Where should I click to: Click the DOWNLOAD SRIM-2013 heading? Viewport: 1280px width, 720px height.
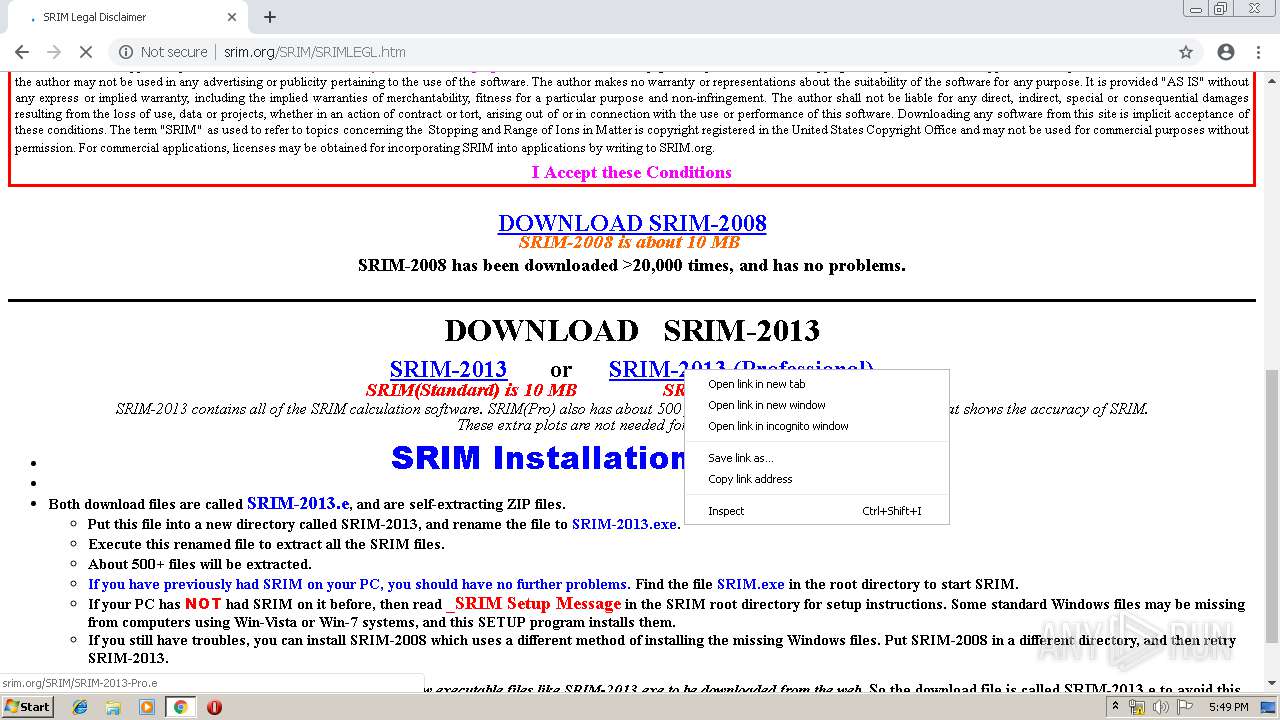point(632,330)
